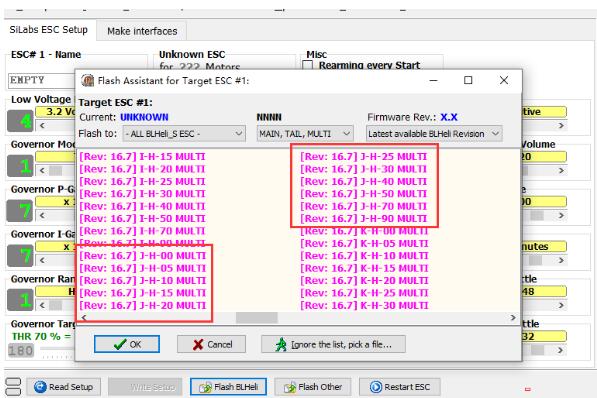
Task: Click the ESC Name input field showing EMPTY
Action: tap(41, 80)
